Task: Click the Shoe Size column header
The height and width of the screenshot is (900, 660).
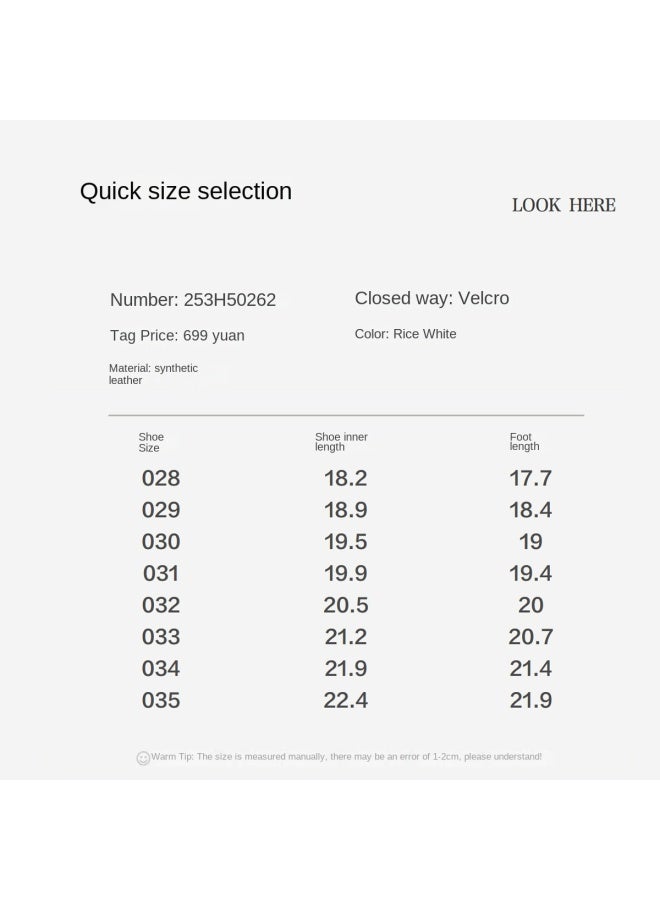Action: [151, 442]
